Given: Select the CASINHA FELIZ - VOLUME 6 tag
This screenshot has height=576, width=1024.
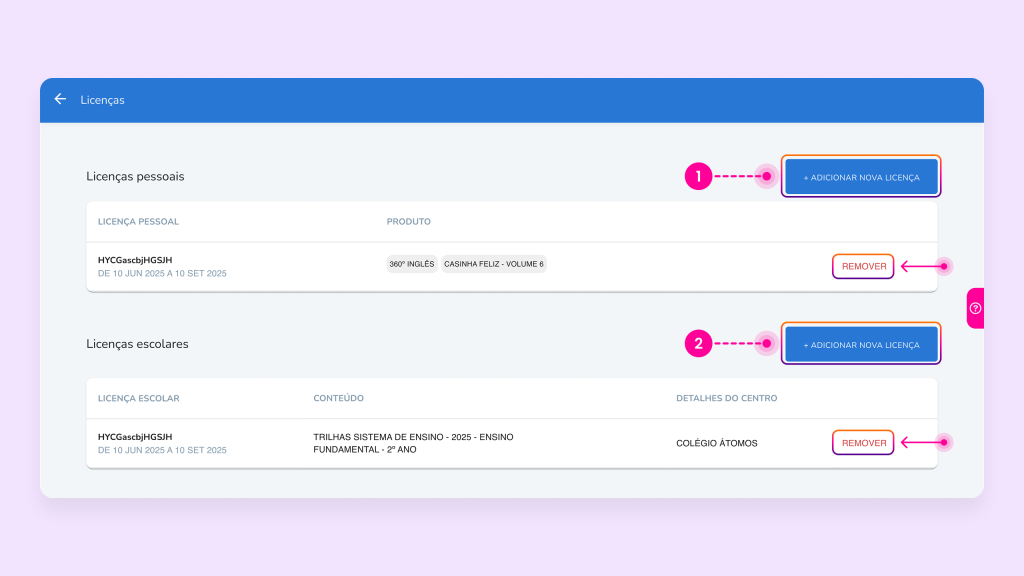Looking at the screenshot, I should click(494, 264).
